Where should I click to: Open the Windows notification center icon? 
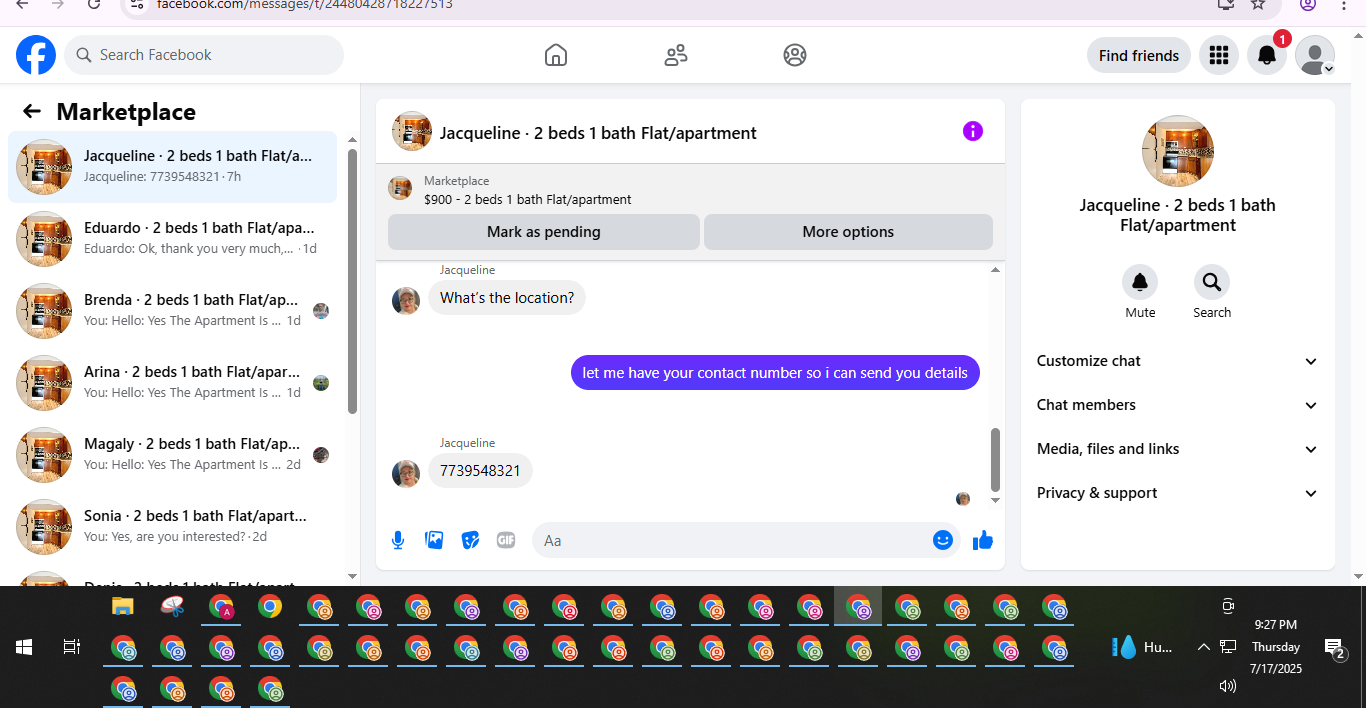[x=1335, y=648]
